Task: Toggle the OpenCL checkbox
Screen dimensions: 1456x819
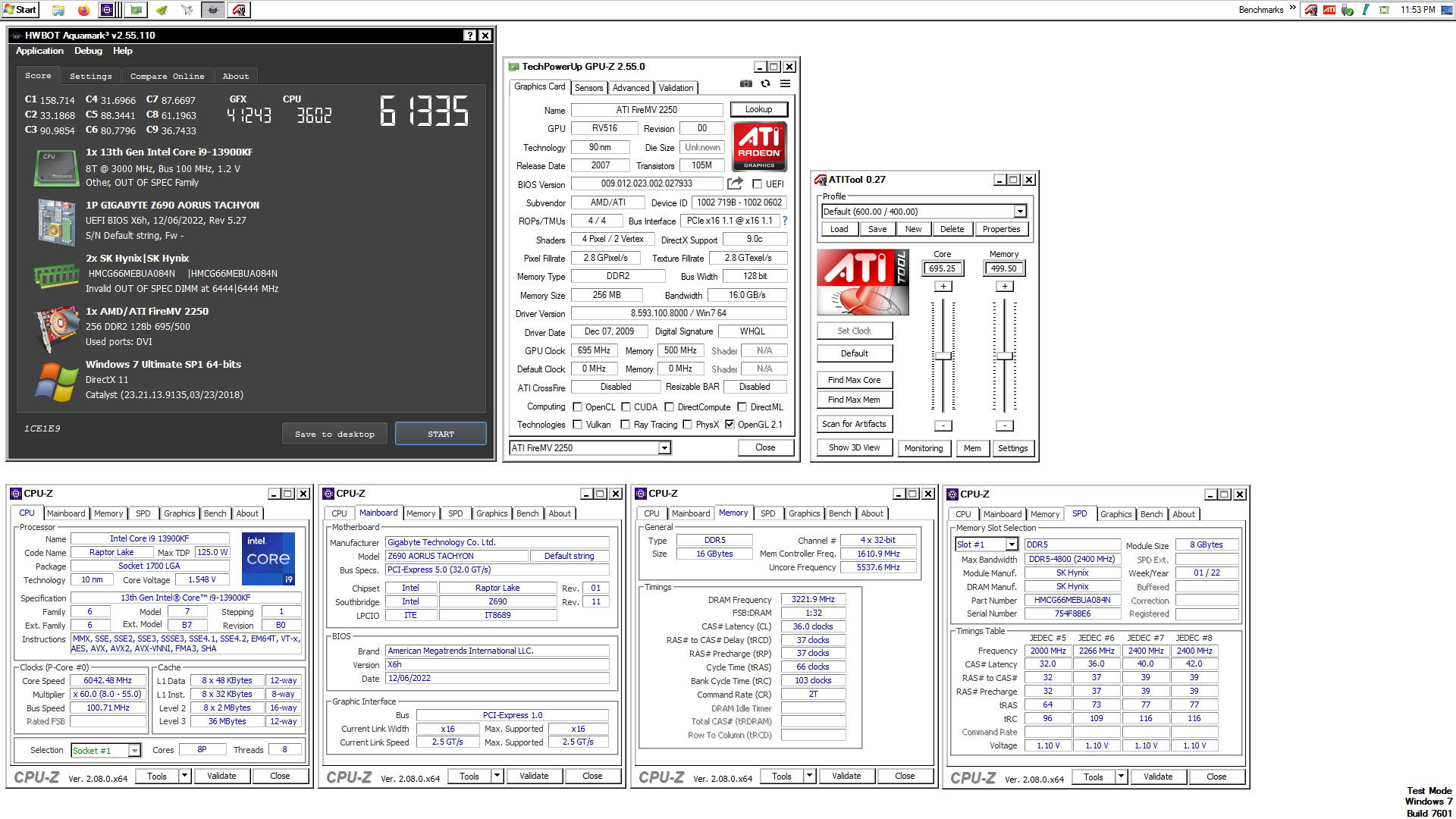Action: pyautogui.click(x=578, y=406)
